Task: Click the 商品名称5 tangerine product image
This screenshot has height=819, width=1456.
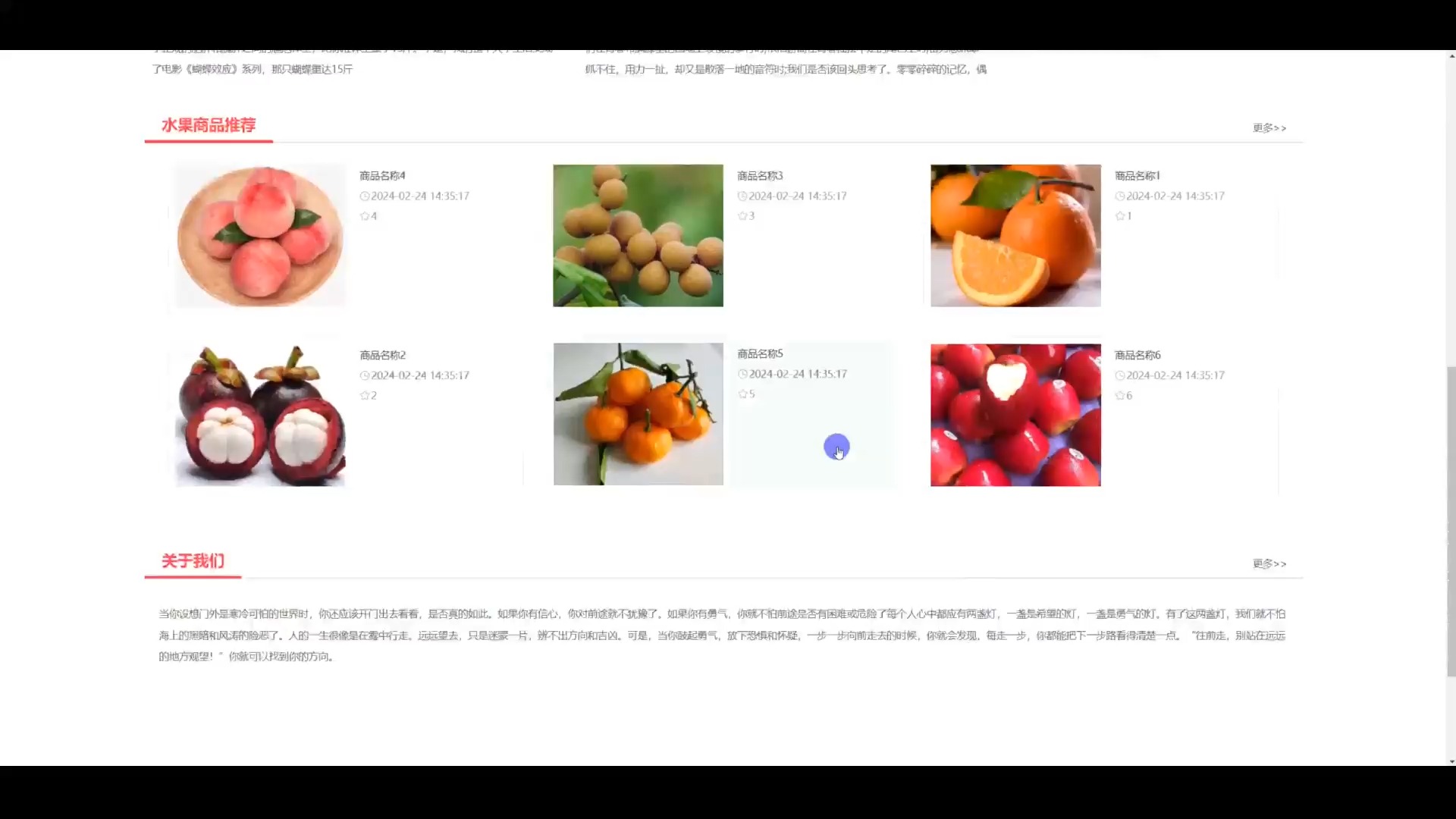Action: point(637,413)
